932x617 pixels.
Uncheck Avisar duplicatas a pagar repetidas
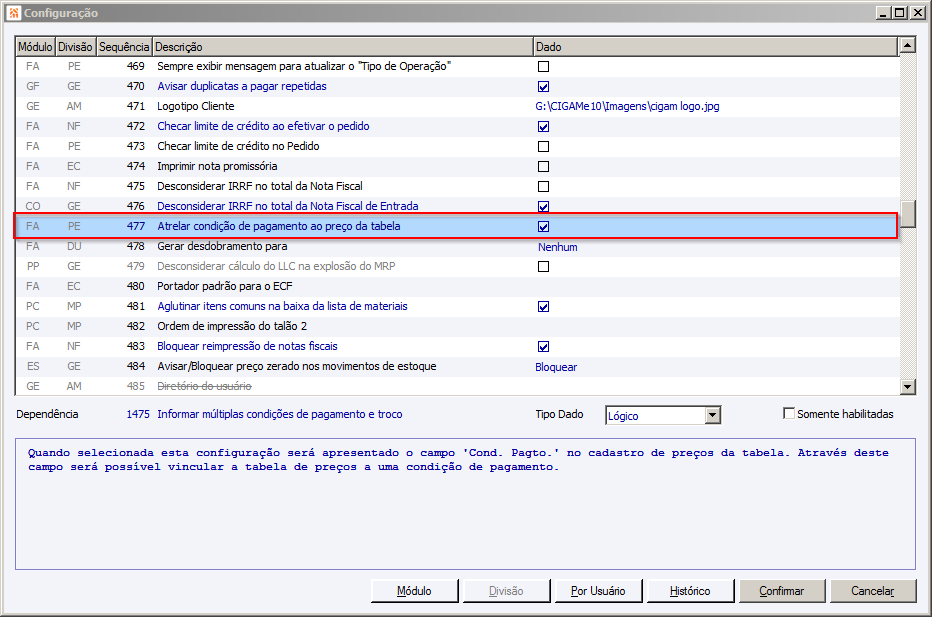[543, 87]
